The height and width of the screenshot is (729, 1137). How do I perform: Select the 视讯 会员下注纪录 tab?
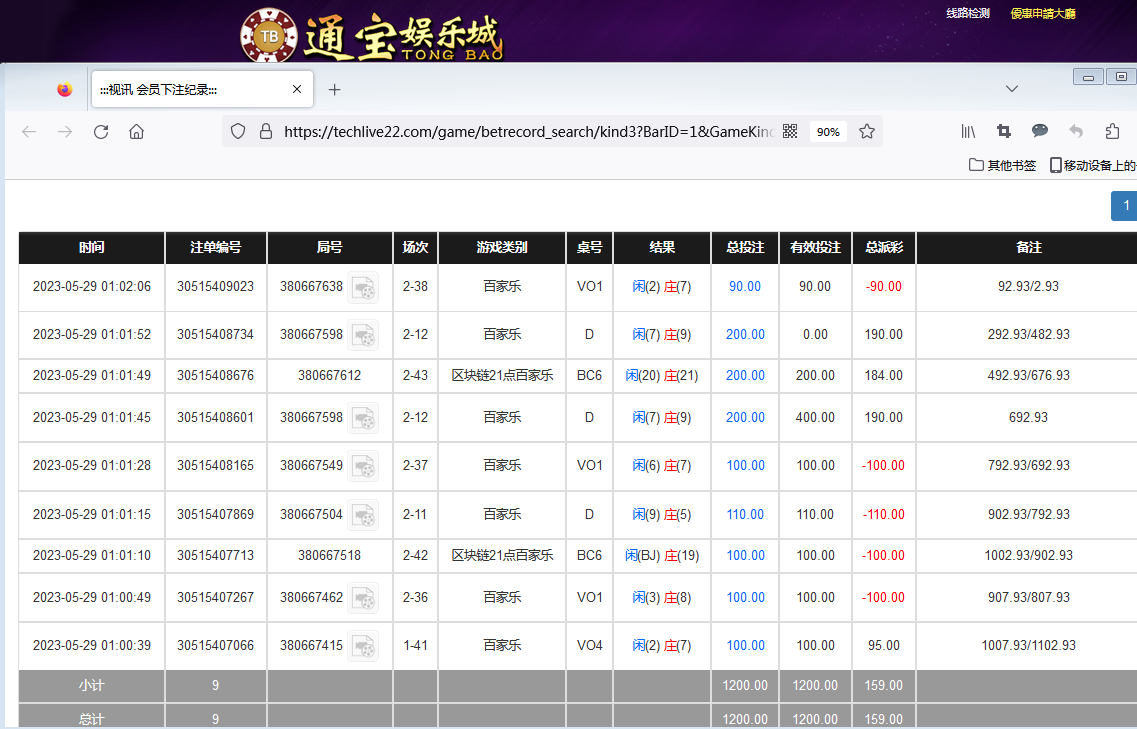tap(202, 89)
